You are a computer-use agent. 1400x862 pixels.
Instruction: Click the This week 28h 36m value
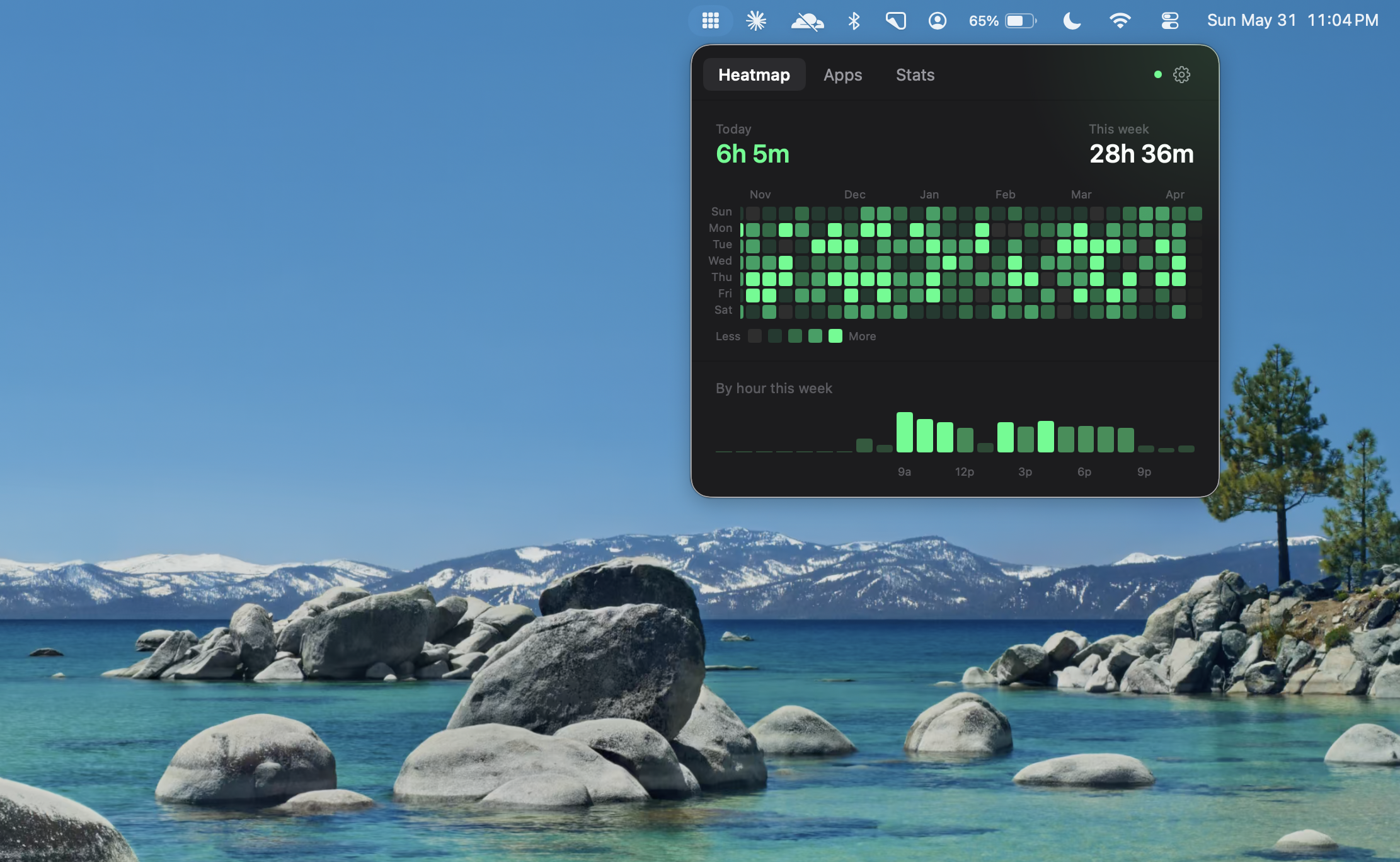[1141, 154]
